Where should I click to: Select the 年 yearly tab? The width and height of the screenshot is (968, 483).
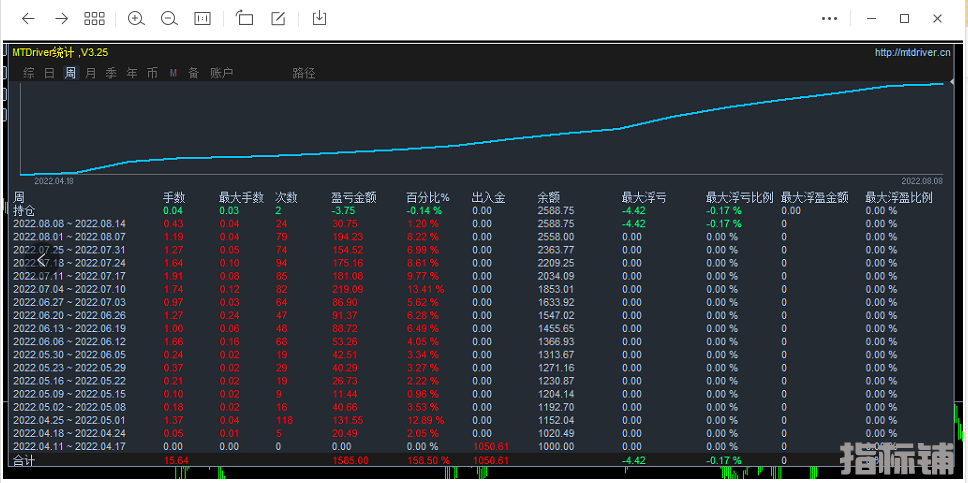click(132, 73)
